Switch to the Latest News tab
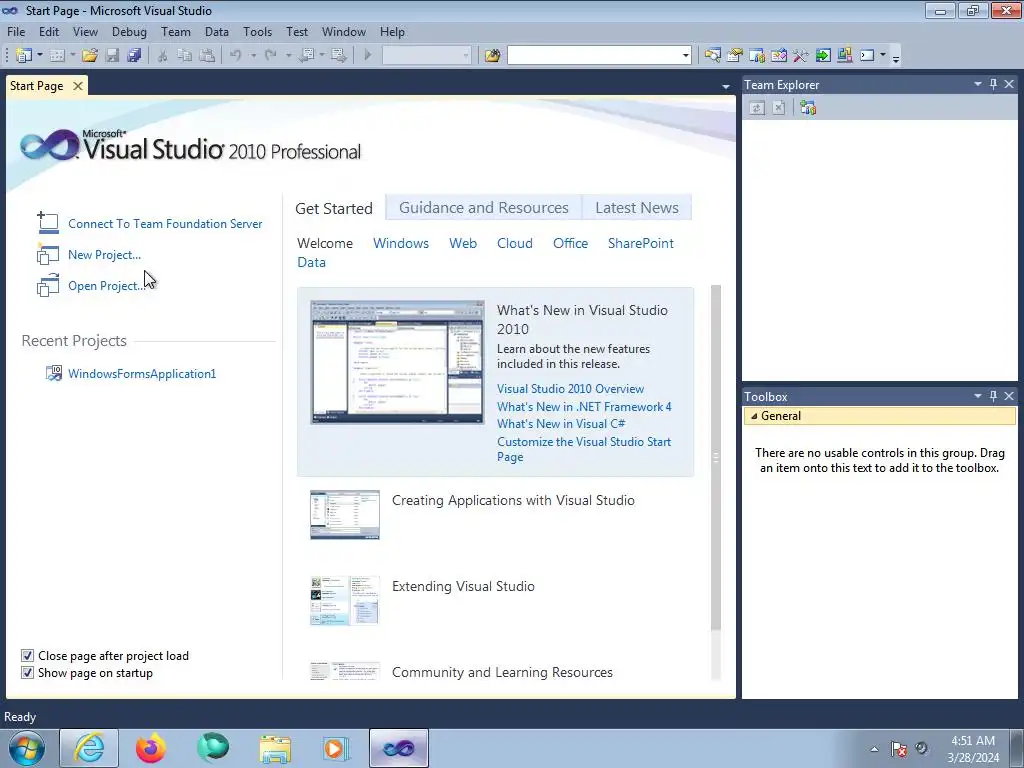The width and height of the screenshot is (1024, 768). point(637,208)
